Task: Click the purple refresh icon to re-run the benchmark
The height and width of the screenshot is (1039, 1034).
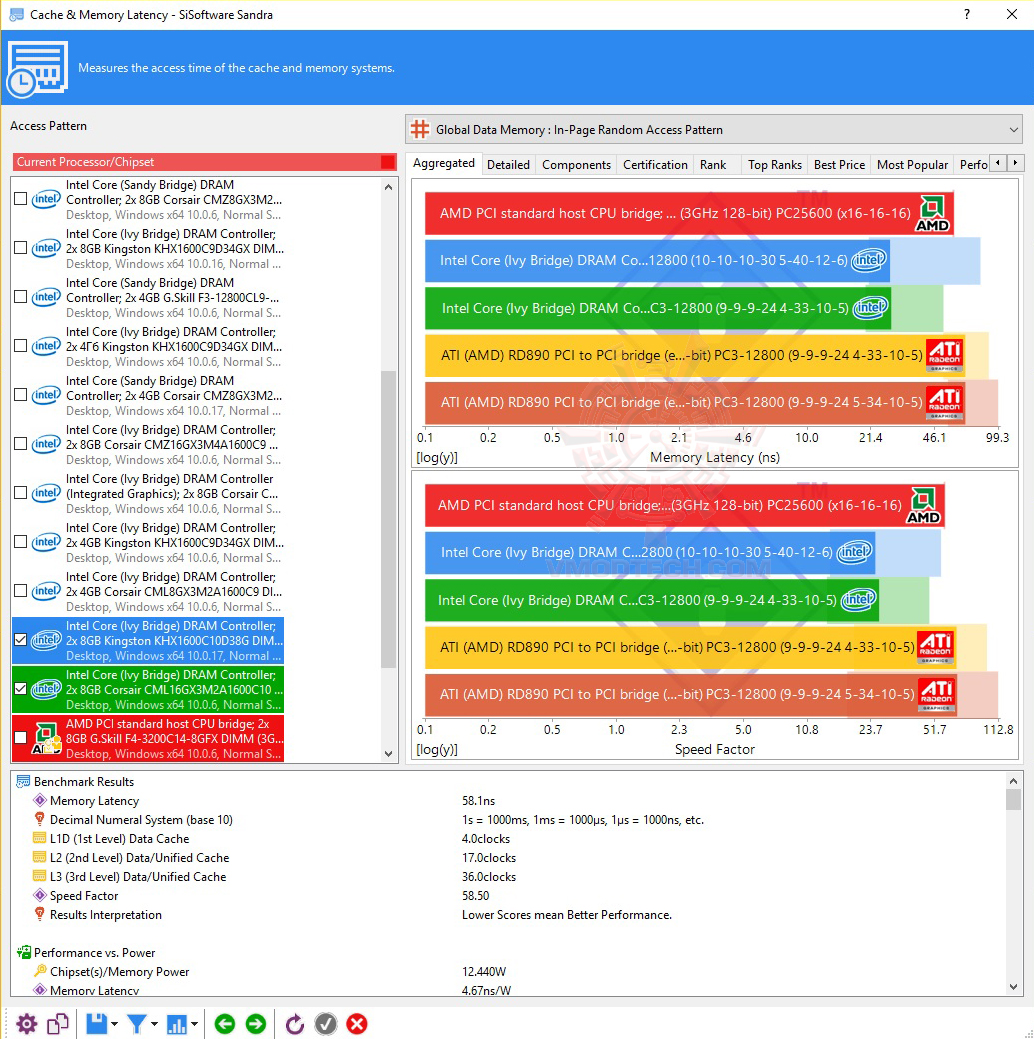Action: [294, 1024]
